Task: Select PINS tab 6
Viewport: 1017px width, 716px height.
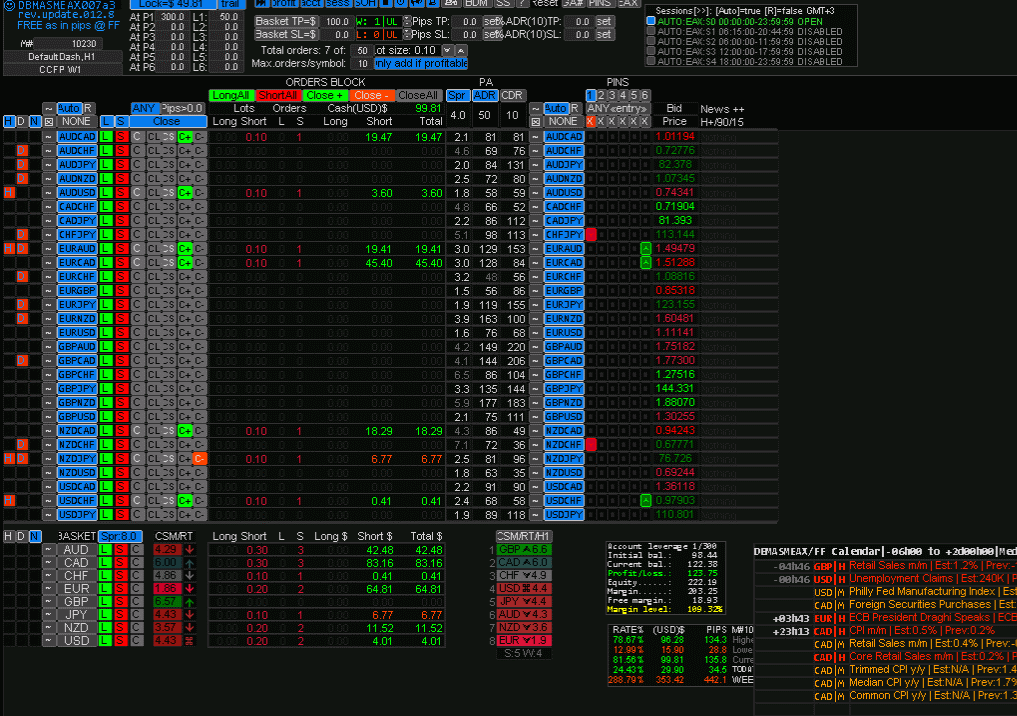Action: pos(645,95)
